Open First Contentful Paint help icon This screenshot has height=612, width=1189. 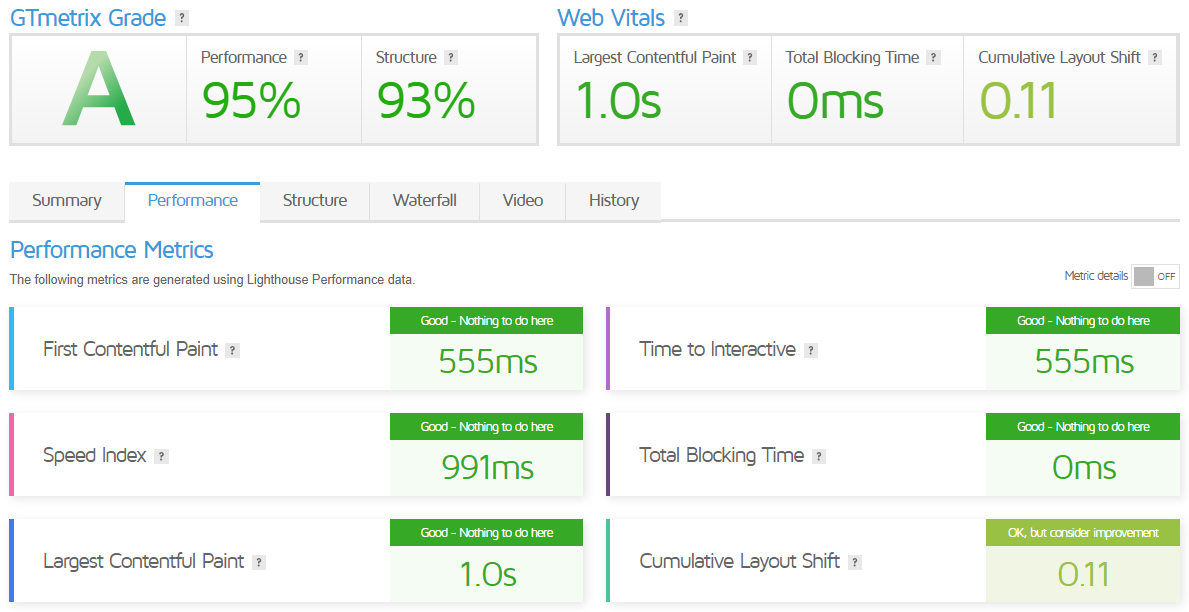(x=233, y=350)
